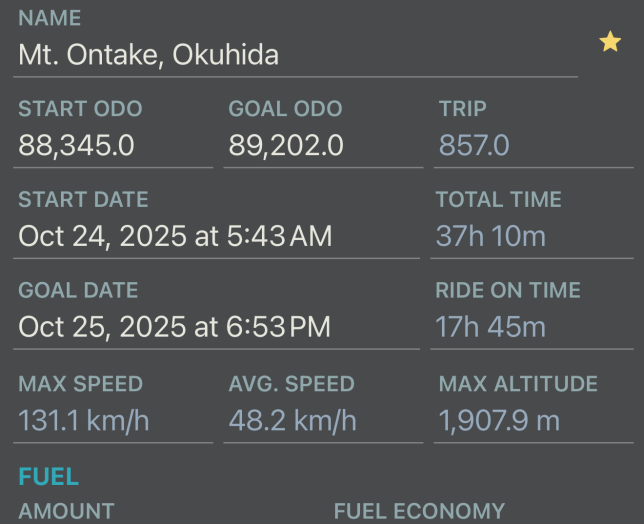Click the start odometer value 88,345.0

[x=76, y=146]
